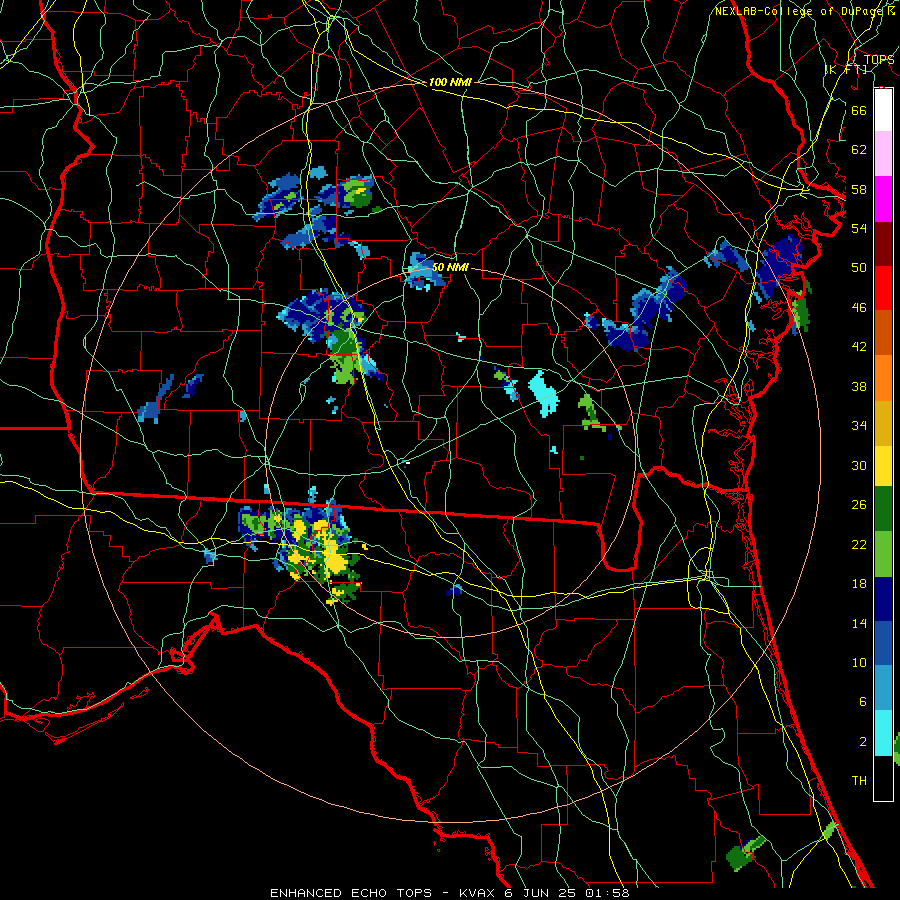The image size is (900, 900).
Task: Click the dark red legend color block
Action: click(x=883, y=244)
